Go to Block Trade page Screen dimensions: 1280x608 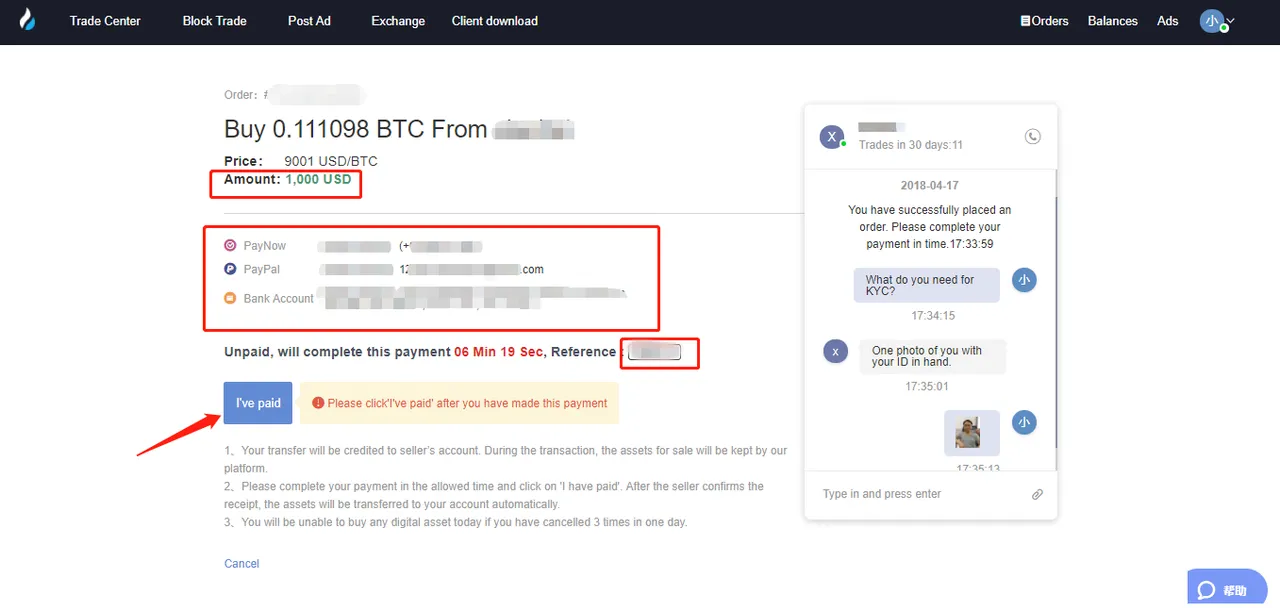point(214,21)
